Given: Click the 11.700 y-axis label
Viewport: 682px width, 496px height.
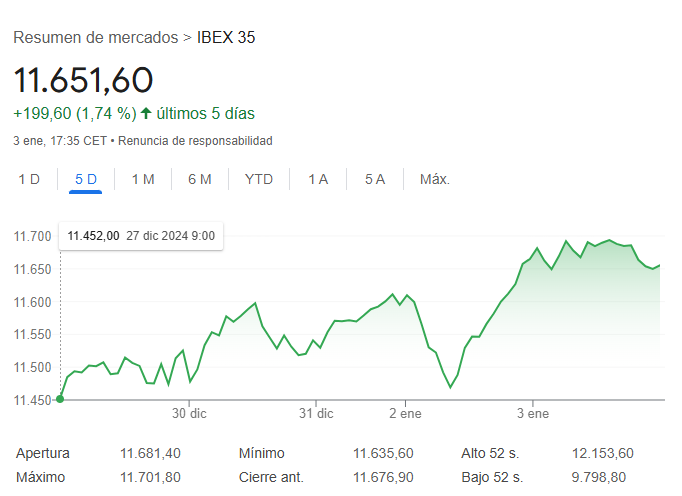Looking at the screenshot, I should (x=32, y=237).
